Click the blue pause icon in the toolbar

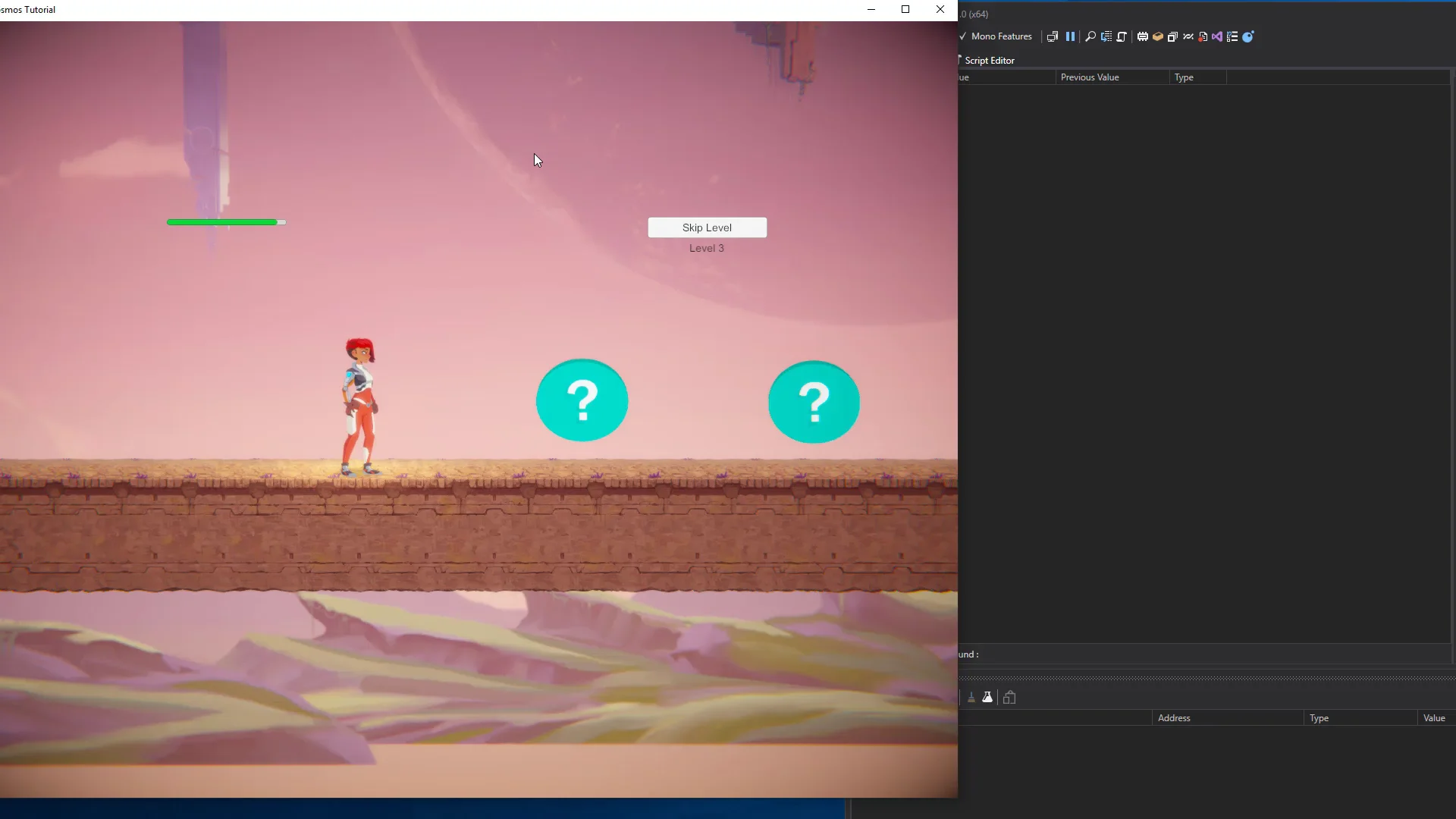coord(1070,36)
